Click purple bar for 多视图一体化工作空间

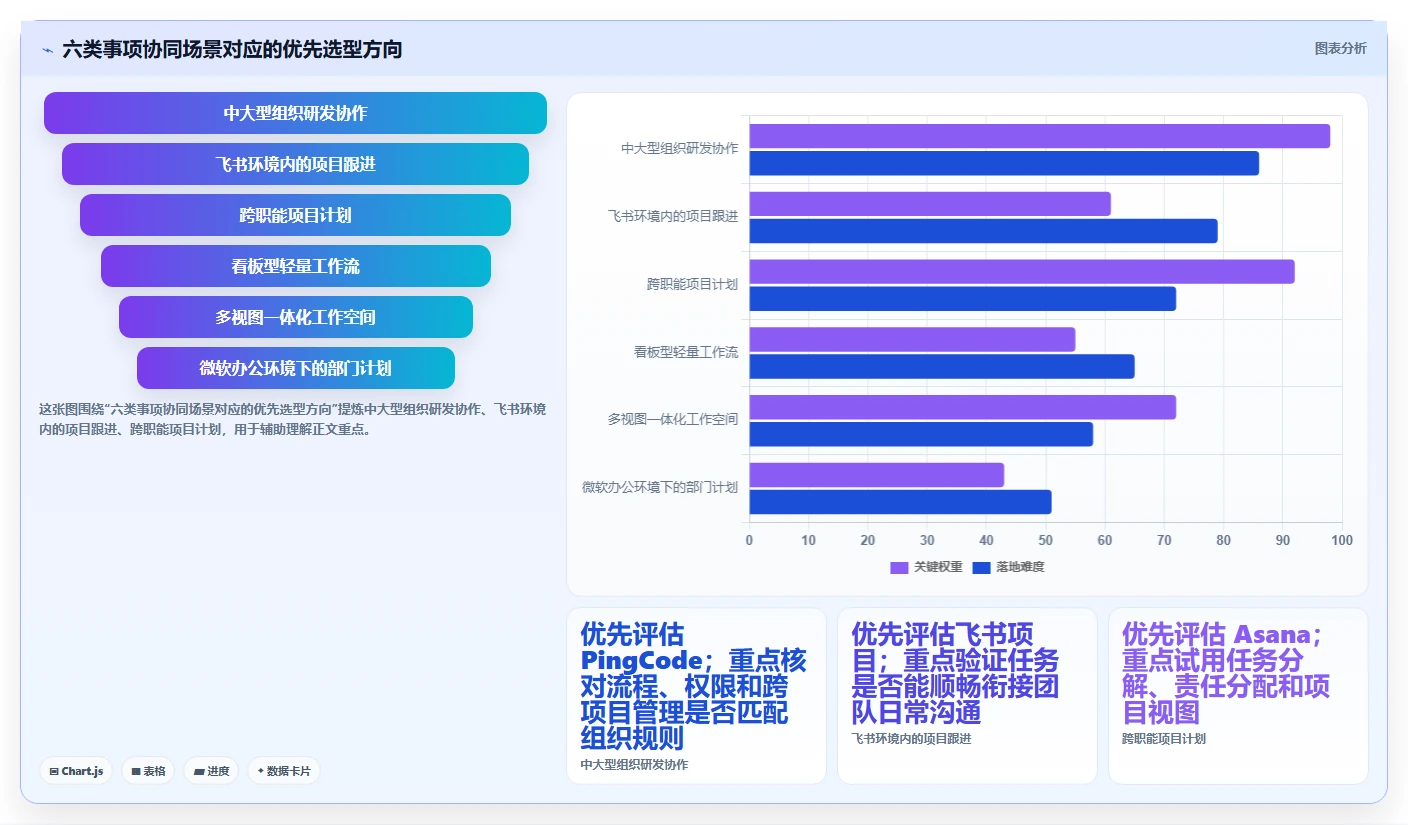click(963, 407)
